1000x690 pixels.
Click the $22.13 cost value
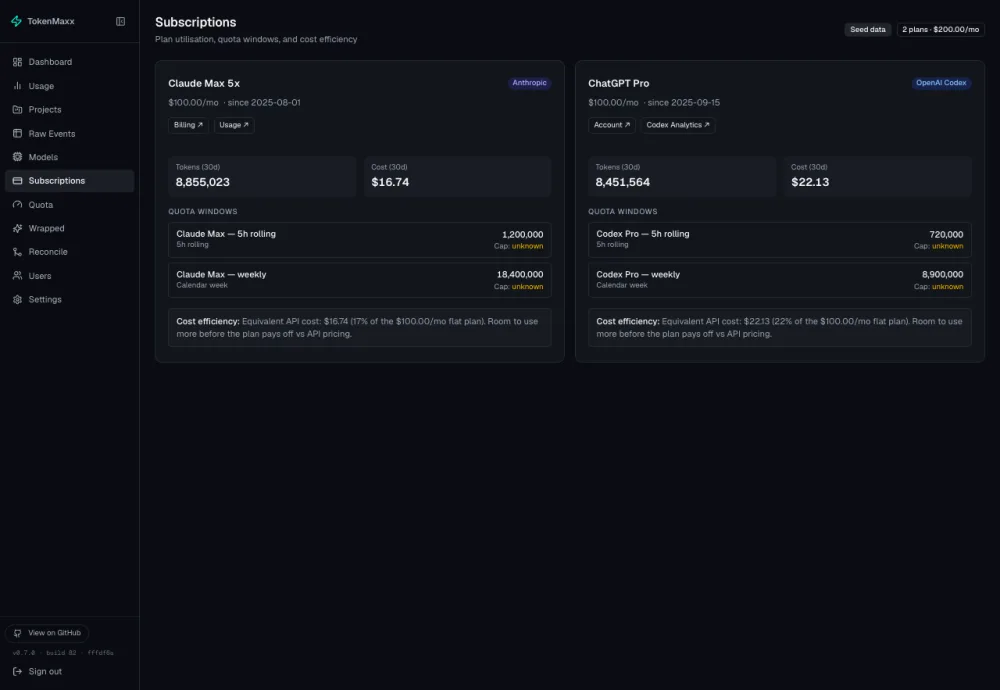[x=810, y=182]
